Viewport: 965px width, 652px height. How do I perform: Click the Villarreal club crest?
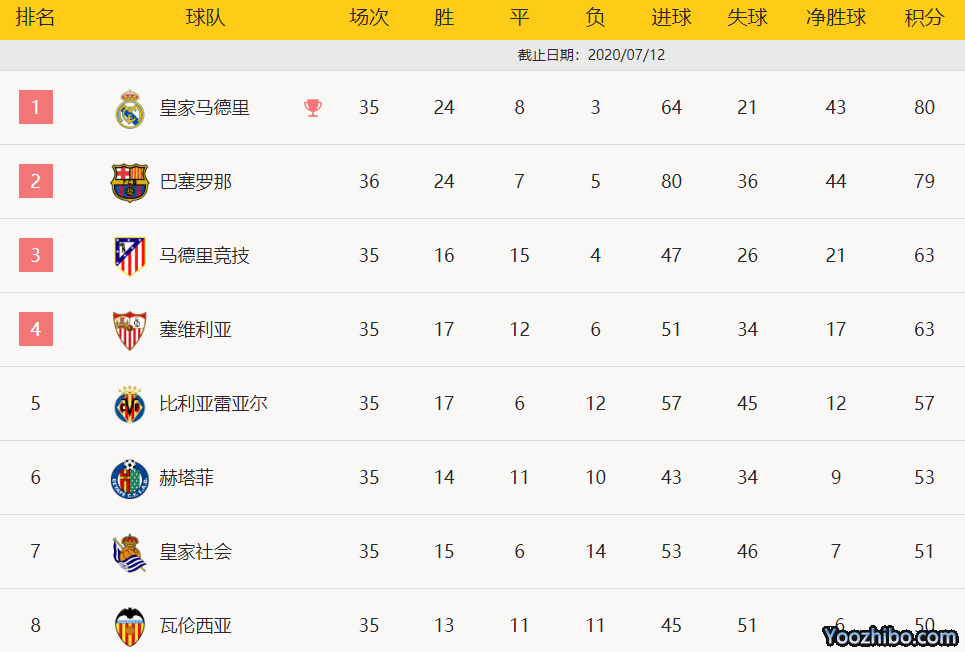tap(130, 404)
